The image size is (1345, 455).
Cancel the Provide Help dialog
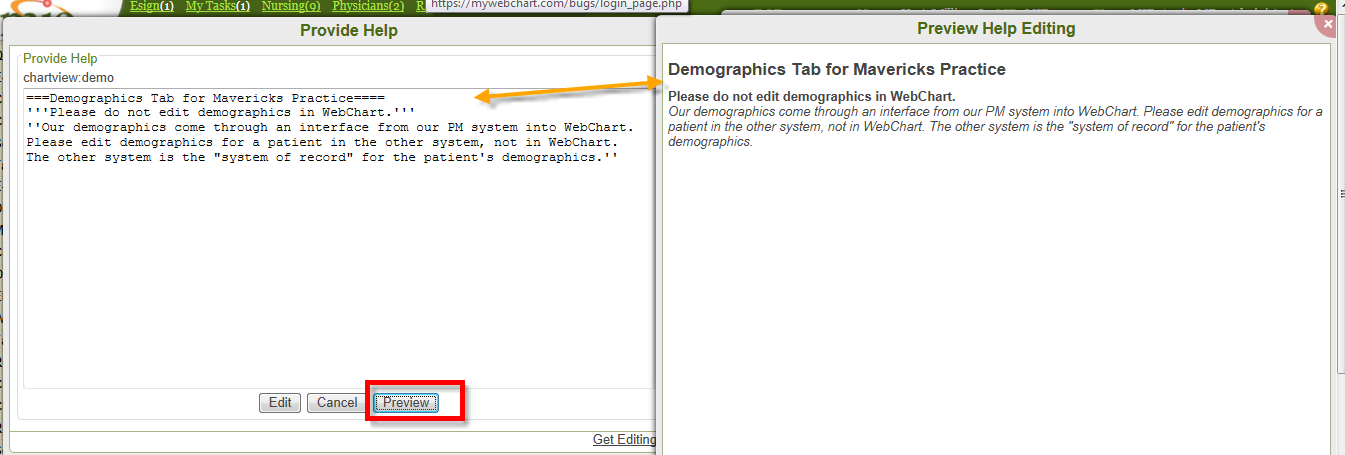[x=337, y=402]
